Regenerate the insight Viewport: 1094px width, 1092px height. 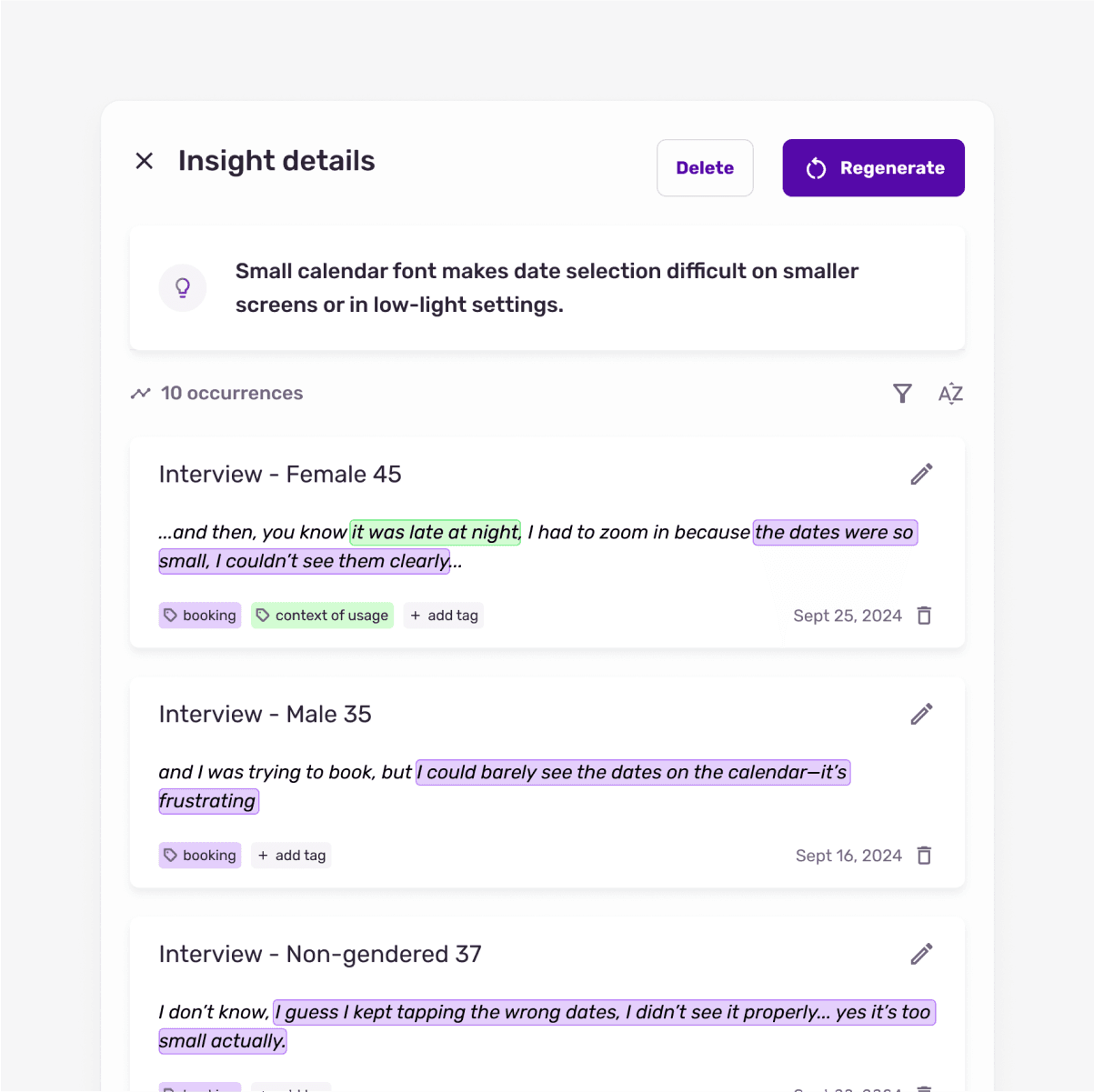pos(873,167)
